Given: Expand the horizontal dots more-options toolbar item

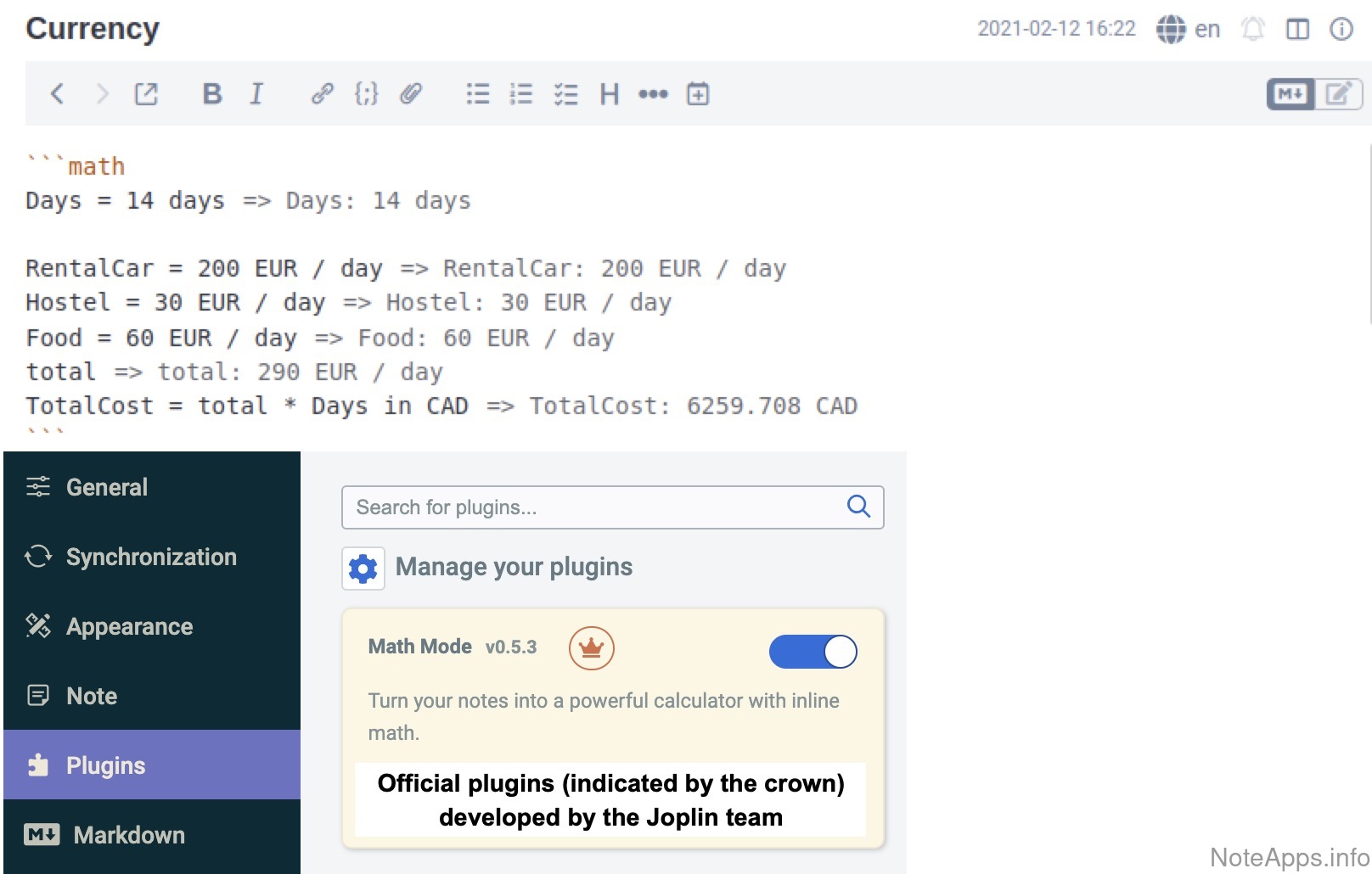Looking at the screenshot, I should point(653,93).
